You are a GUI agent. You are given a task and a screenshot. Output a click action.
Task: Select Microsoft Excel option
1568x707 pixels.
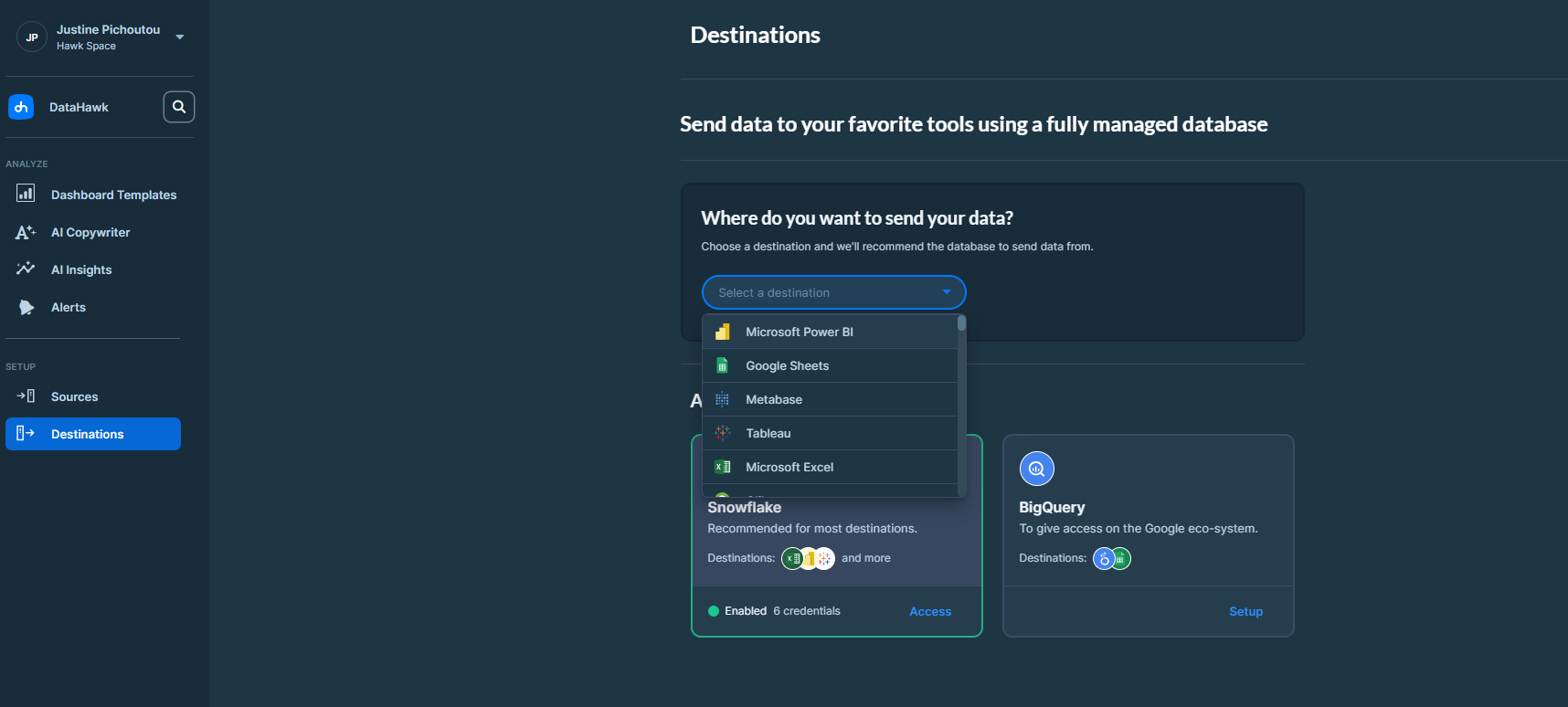coord(830,467)
